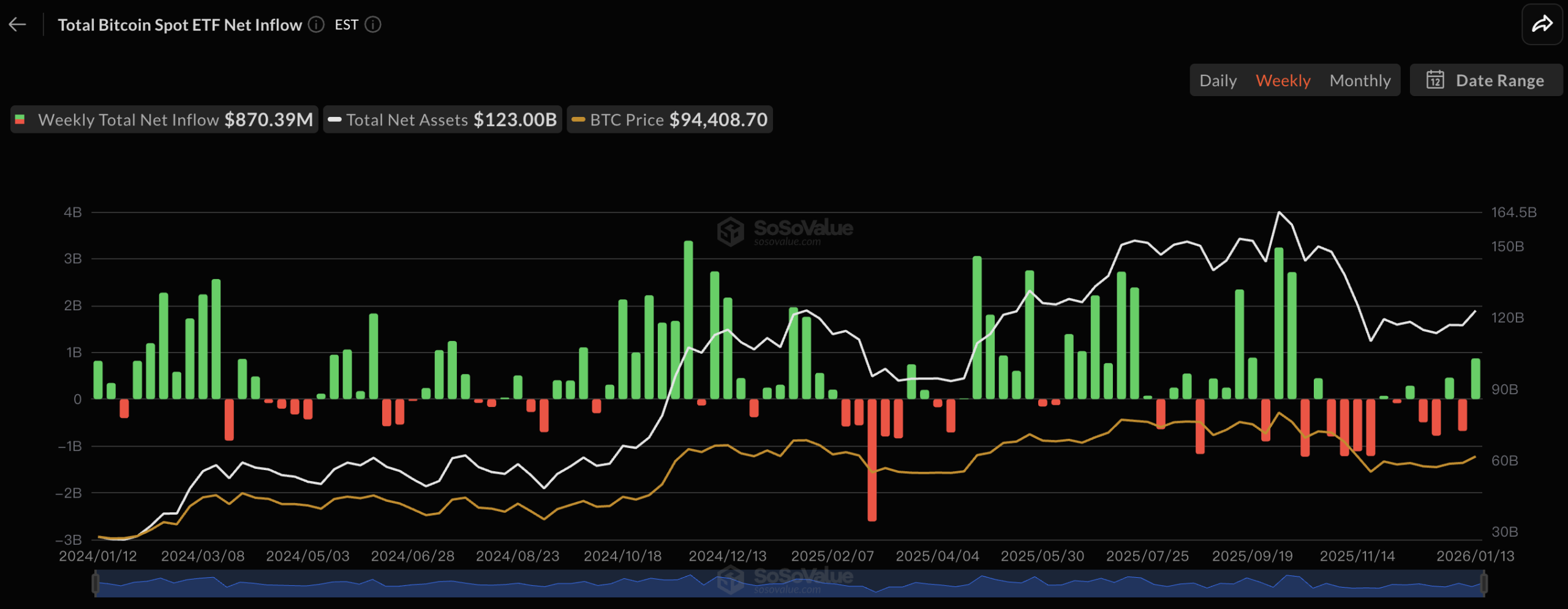
Task: Click the back arrow icon
Action: [x=17, y=24]
